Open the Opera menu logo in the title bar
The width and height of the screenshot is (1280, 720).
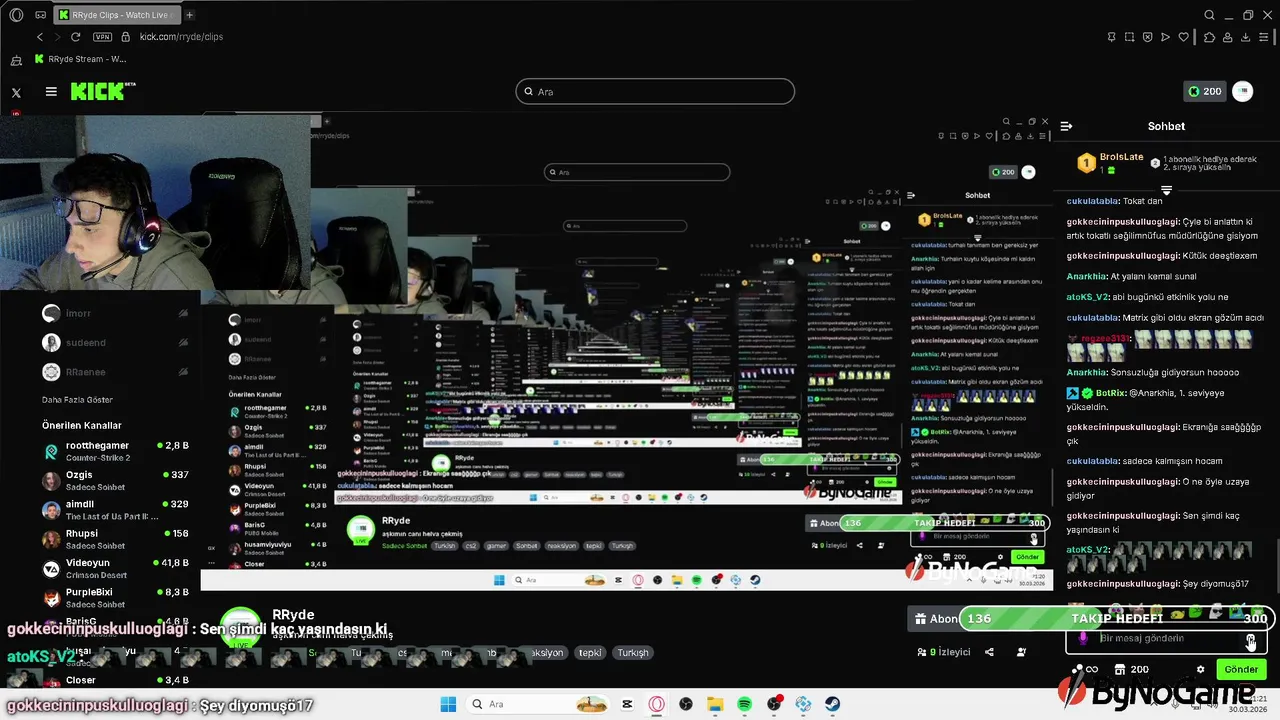point(16,15)
